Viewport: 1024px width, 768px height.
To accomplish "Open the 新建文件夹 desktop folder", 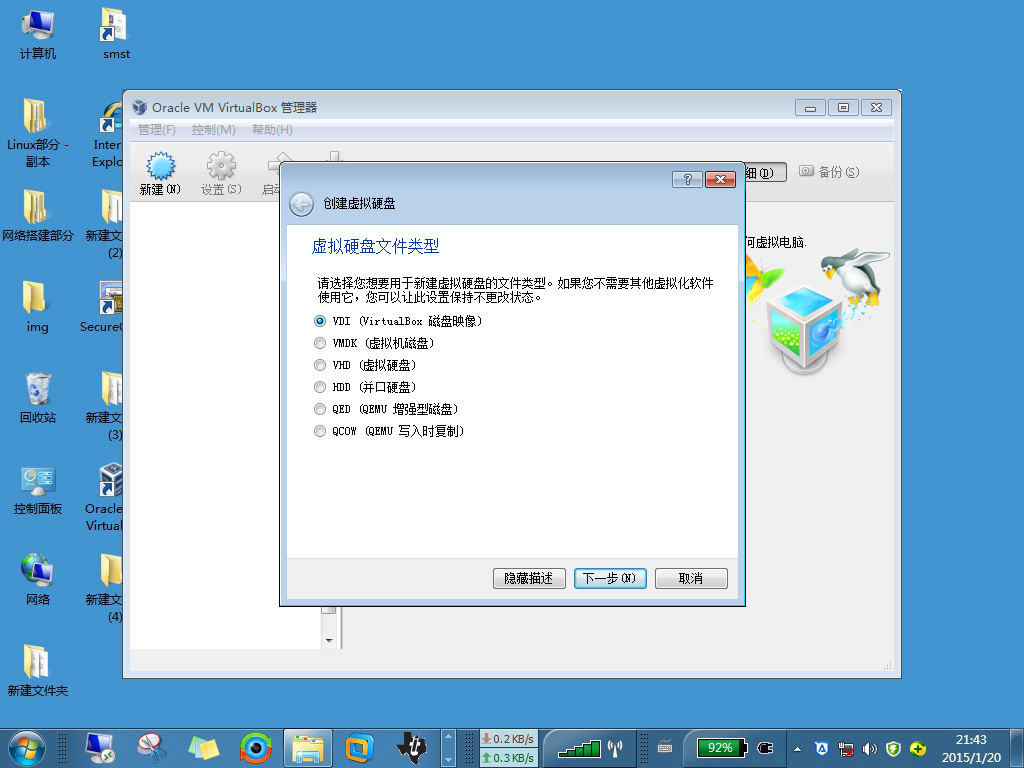I will (37, 670).
